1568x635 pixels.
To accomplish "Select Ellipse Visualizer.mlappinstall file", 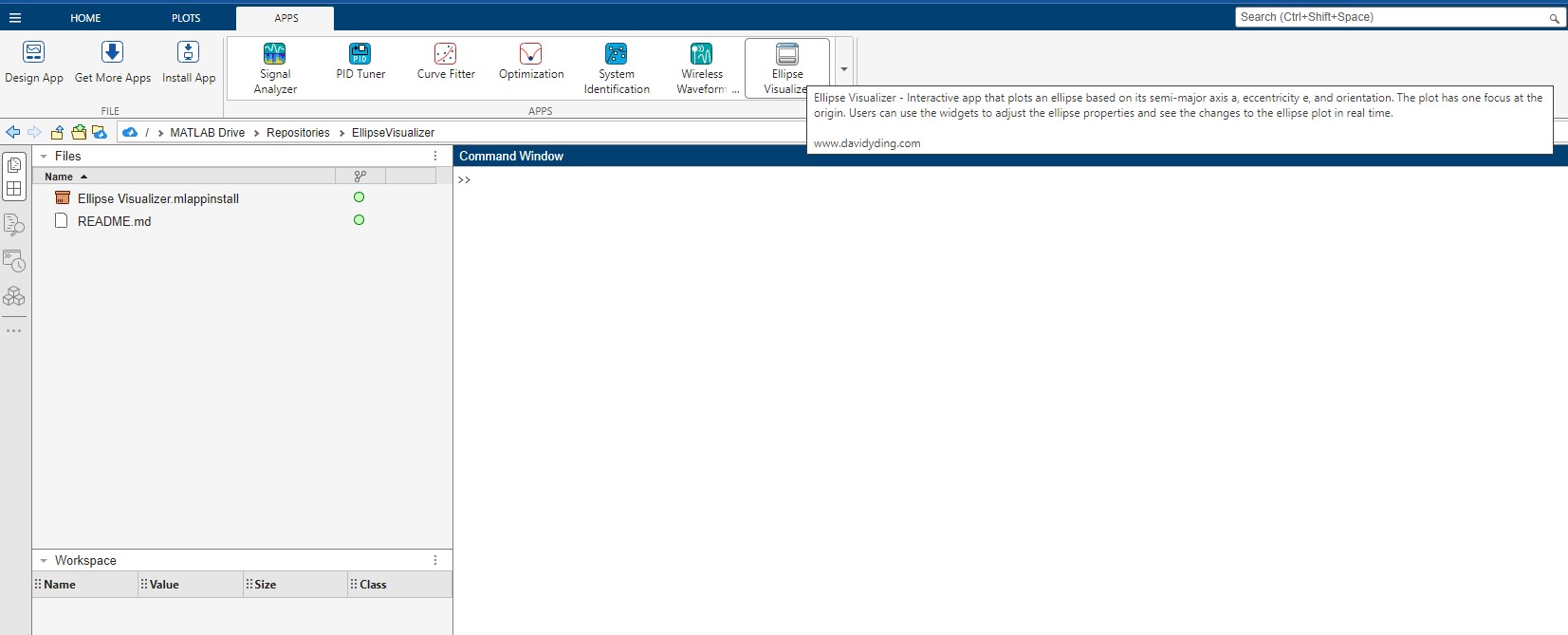I will pos(158,198).
